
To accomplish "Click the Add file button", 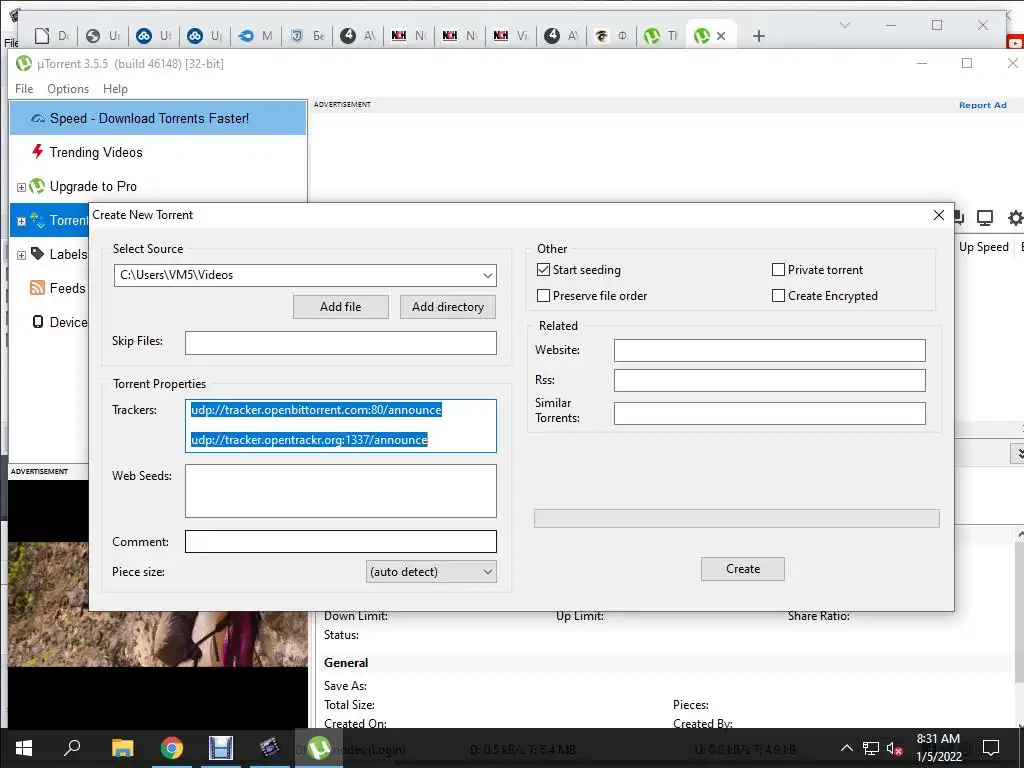I will [x=341, y=307].
